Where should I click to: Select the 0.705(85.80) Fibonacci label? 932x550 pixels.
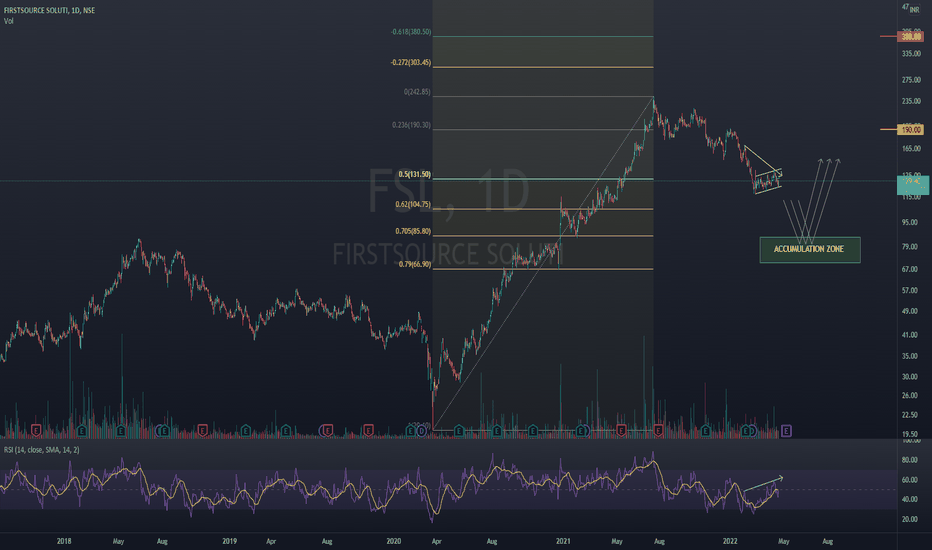click(x=413, y=231)
